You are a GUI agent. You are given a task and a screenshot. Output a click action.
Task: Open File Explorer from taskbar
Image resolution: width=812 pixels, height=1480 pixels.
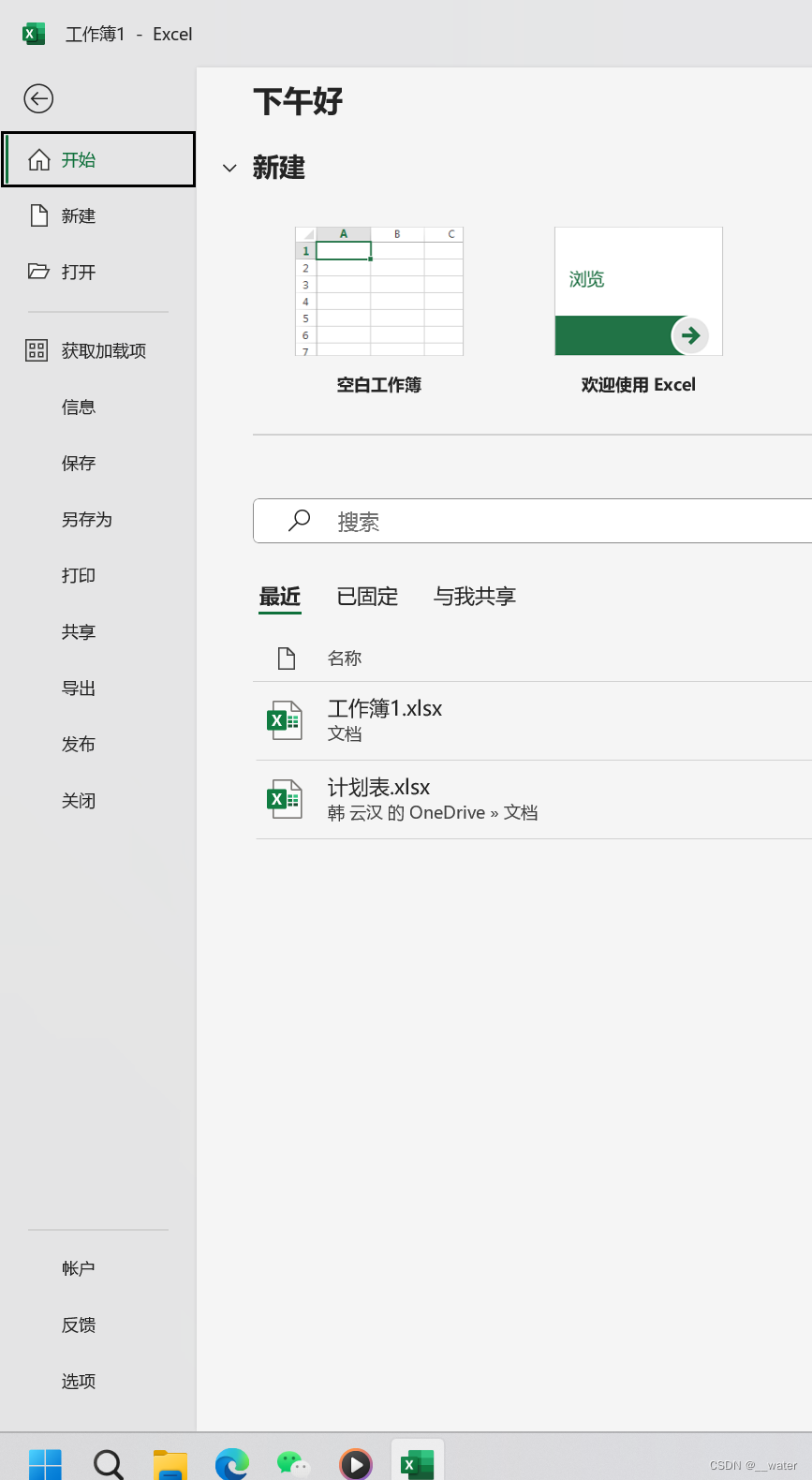[x=170, y=1463]
